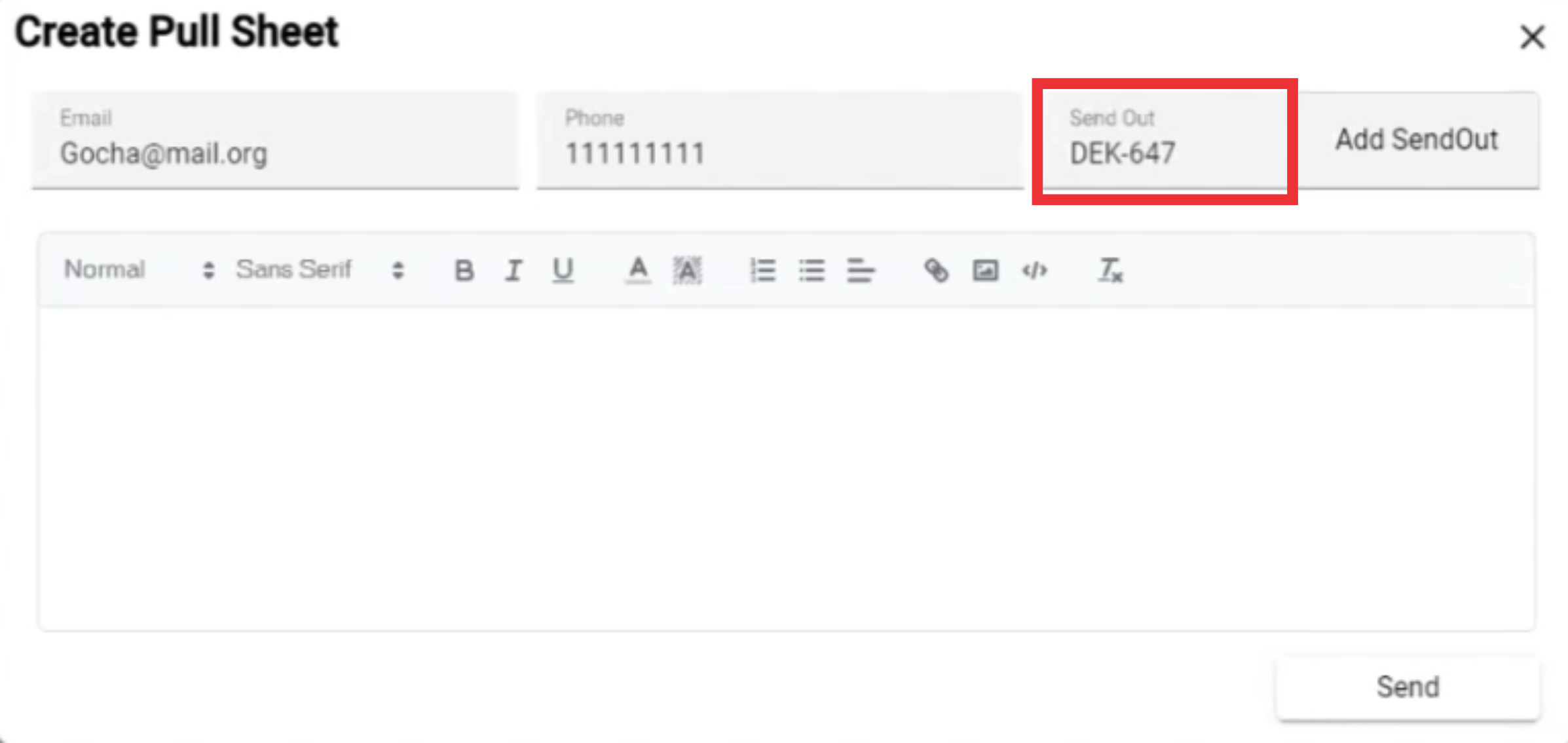Click the Add SendOut button

point(1417,140)
